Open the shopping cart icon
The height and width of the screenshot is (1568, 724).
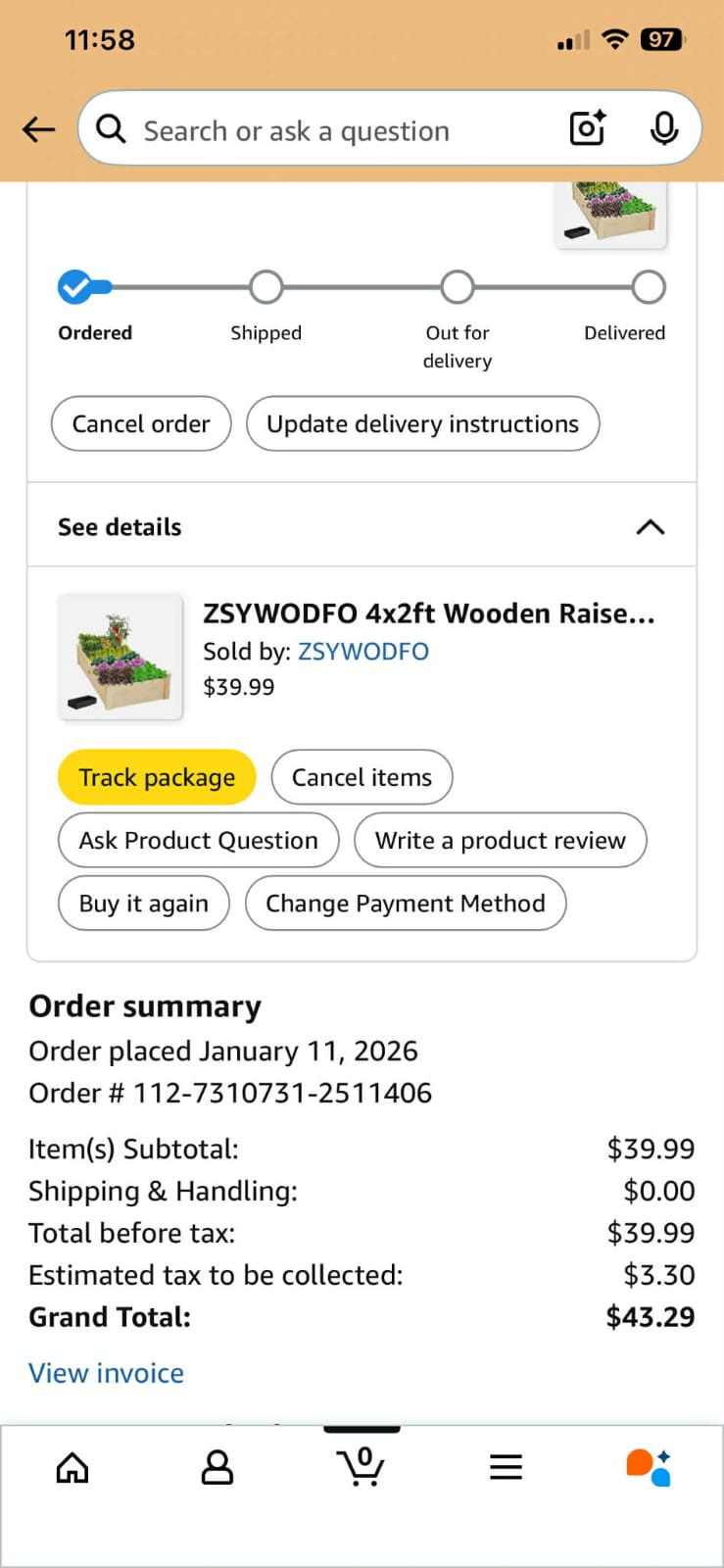(x=361, y=1466)
